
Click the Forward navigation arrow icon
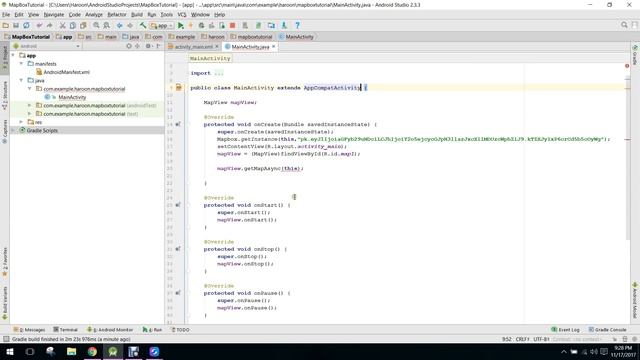tap(130, 25)
